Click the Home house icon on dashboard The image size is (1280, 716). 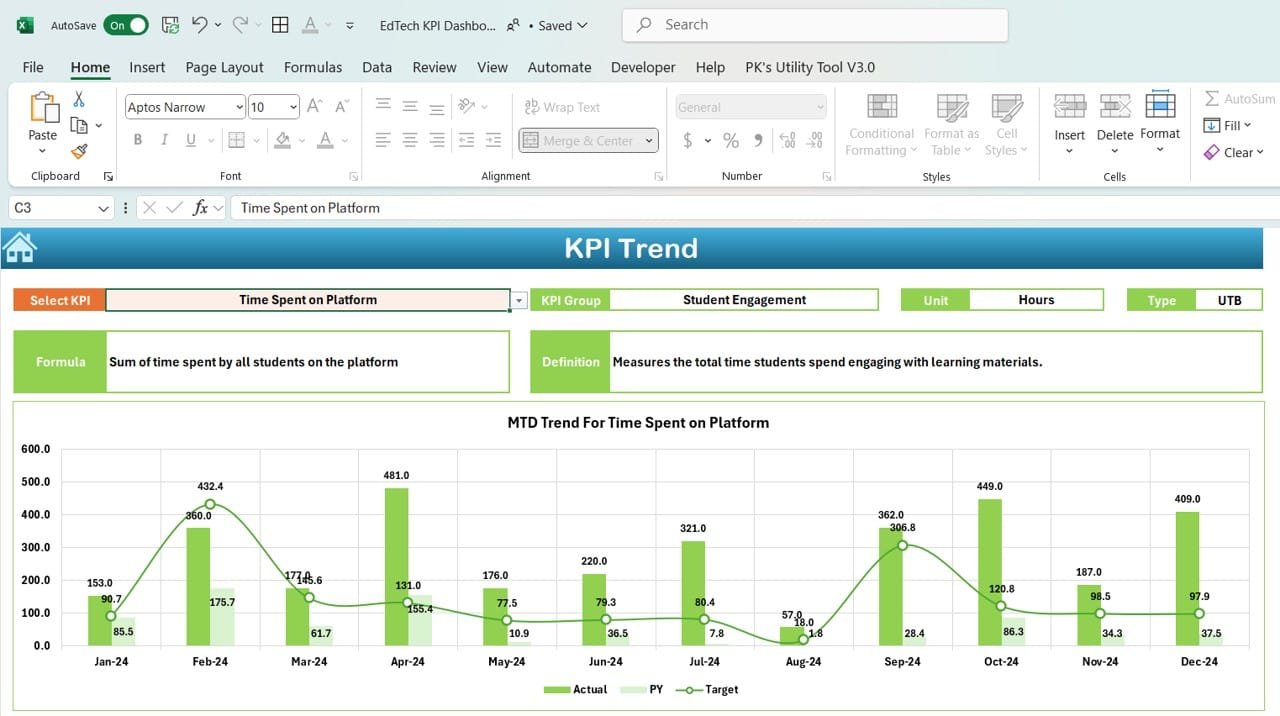pos(20,247)
